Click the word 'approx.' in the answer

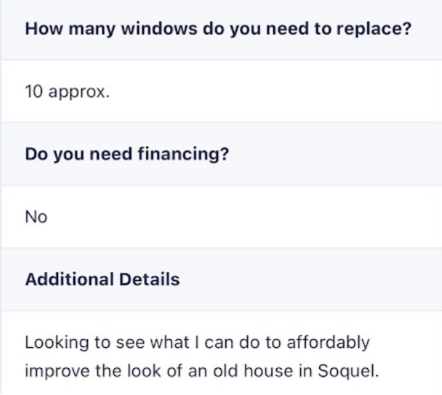point(79,92)
